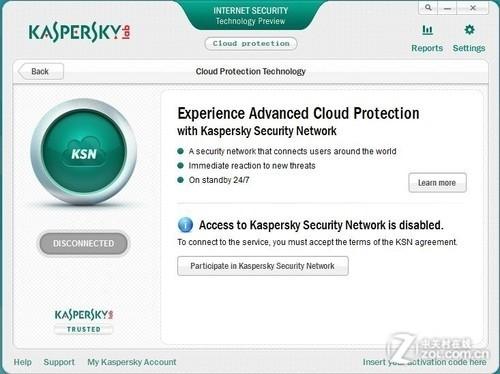Screen dimensions: 500x374
Task: Click the Settings text label
Action: pyautogui.click(x=469, y=48)
